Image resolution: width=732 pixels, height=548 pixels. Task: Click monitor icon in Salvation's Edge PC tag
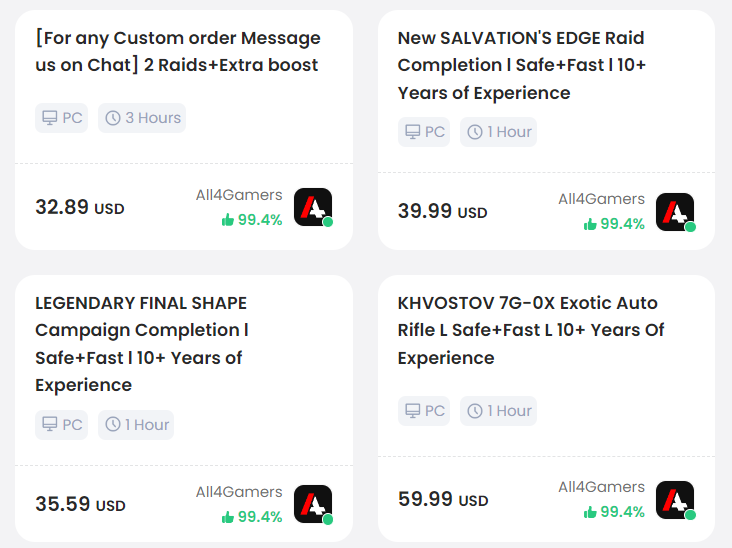click(x=412, y=132)
